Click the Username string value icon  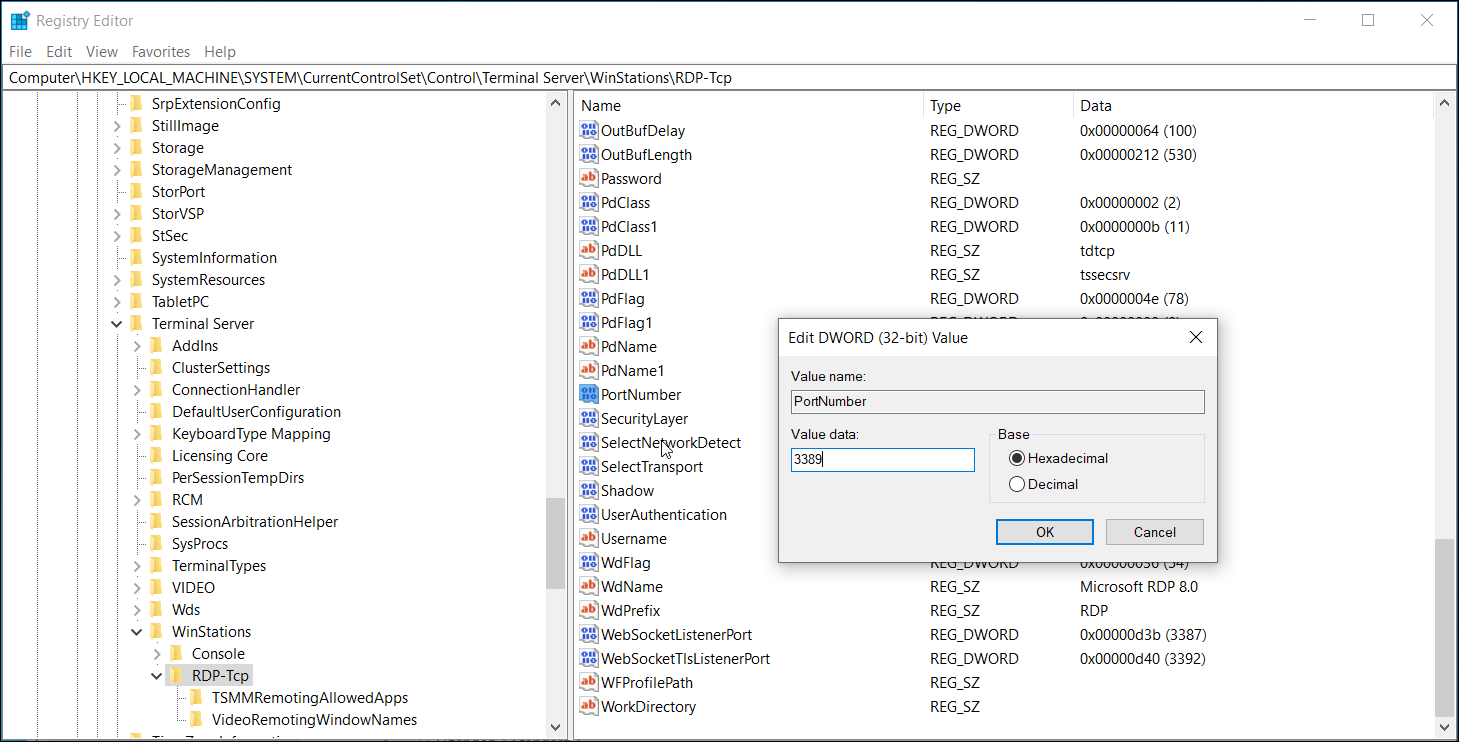pos(589,539)
